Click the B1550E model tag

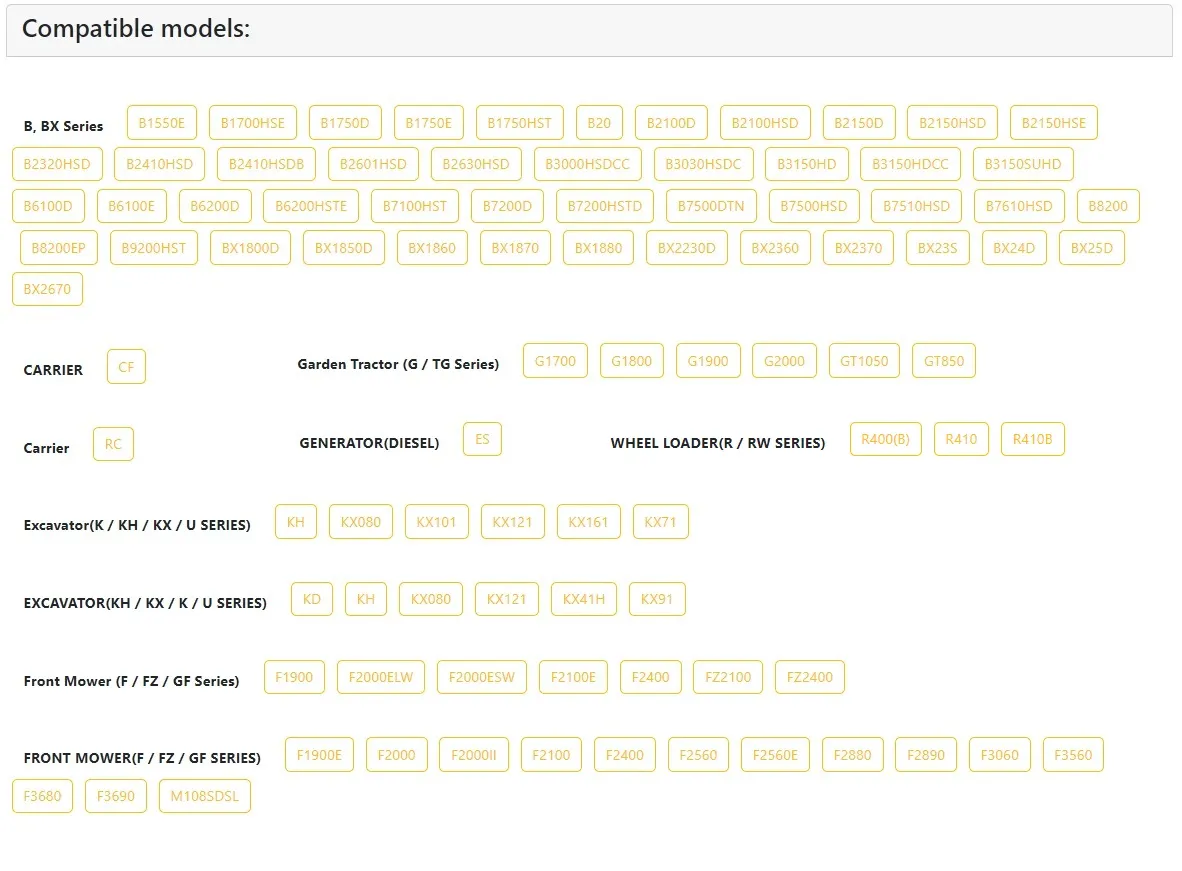pyautogui.click(x=161, y=123)
